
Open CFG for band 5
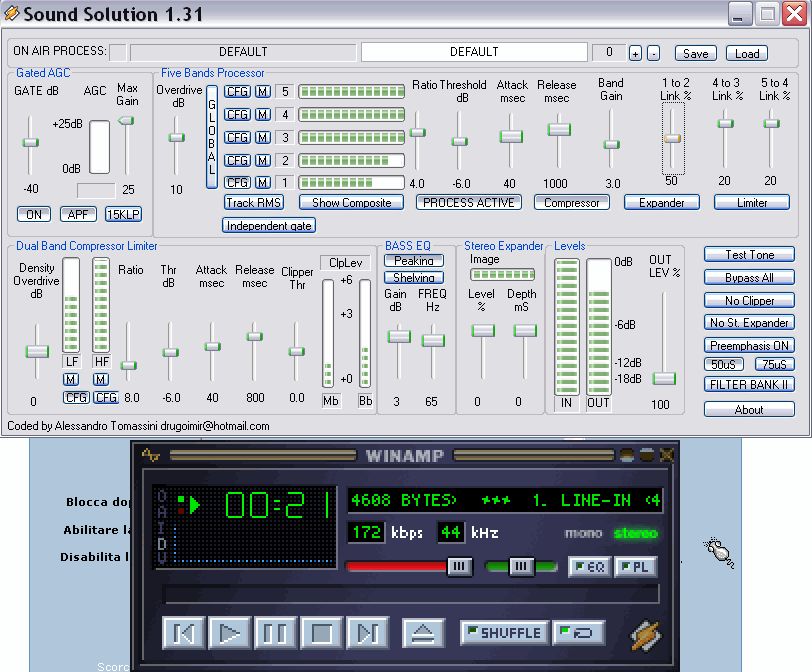tap(238, 92)
